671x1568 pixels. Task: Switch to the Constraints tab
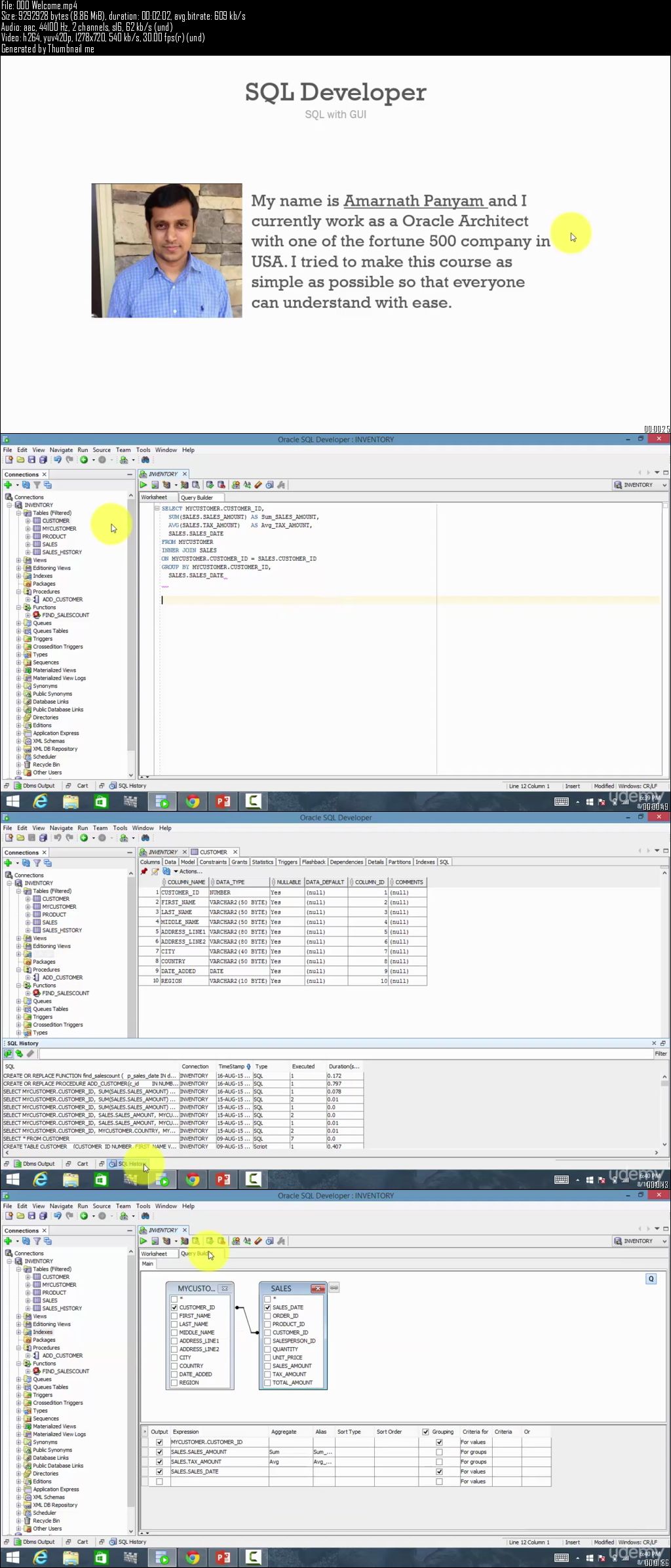point(213,862)
